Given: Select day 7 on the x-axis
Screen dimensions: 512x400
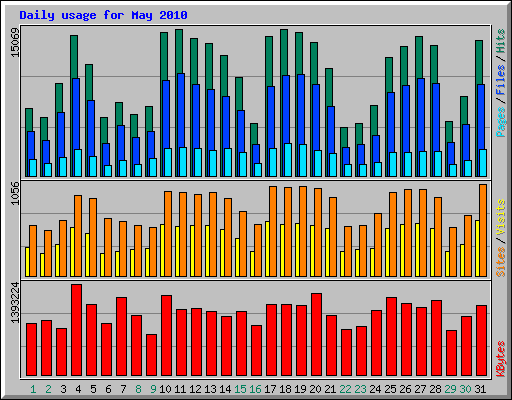Looking at the screenshot, I should click(123, 389).
